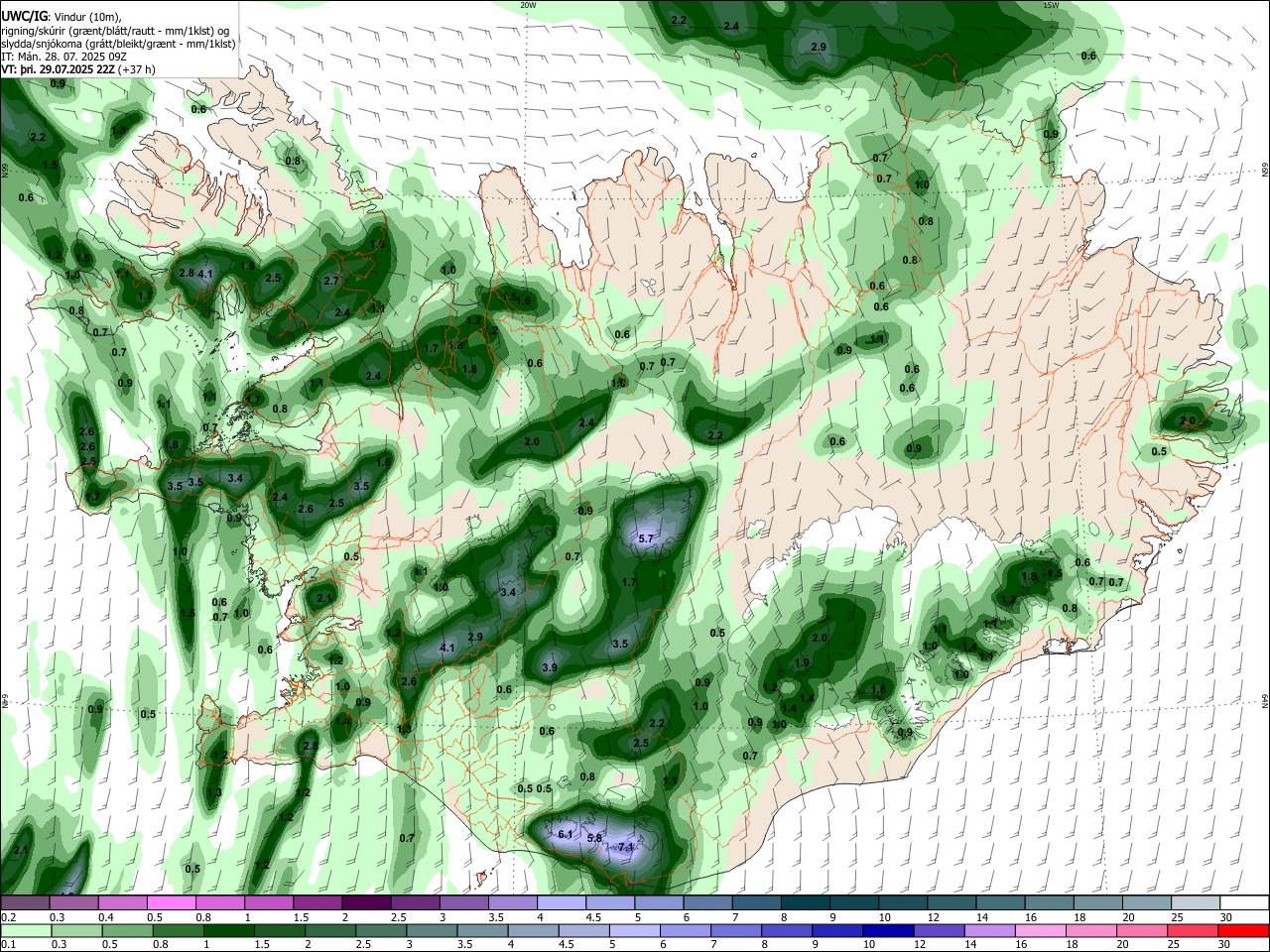1270x952 pixels.
Task: Pick the pink 18 mm rain legend swatch
Action: coord(1091,930)
